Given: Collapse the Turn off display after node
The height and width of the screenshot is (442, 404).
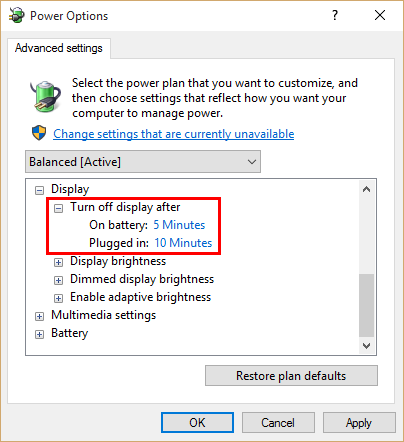Looking at the screenshot, I should [x=58, y=208].
